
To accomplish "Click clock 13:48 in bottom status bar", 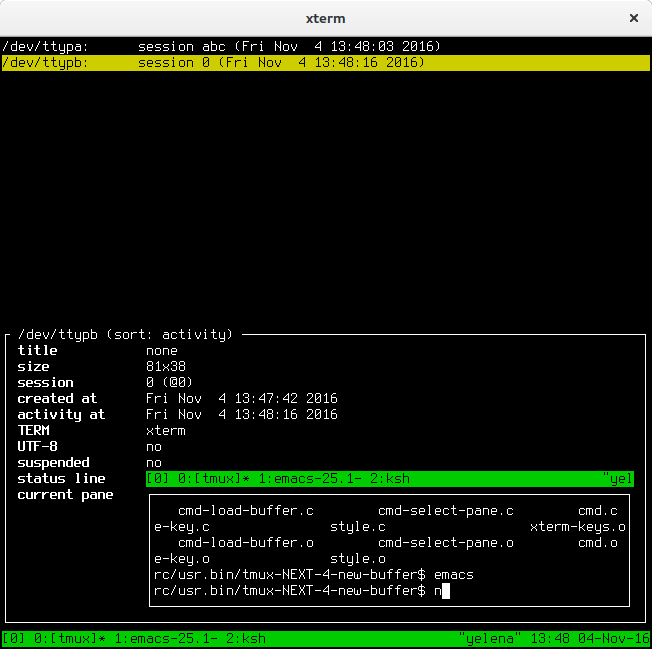I will click(x=550, y=638).
